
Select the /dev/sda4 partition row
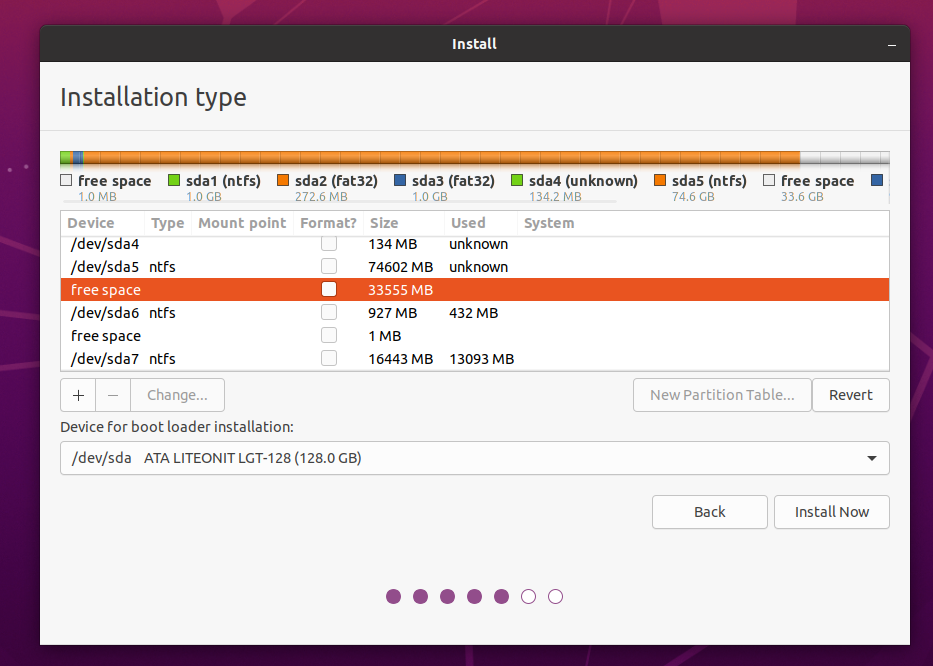[475, 243]
